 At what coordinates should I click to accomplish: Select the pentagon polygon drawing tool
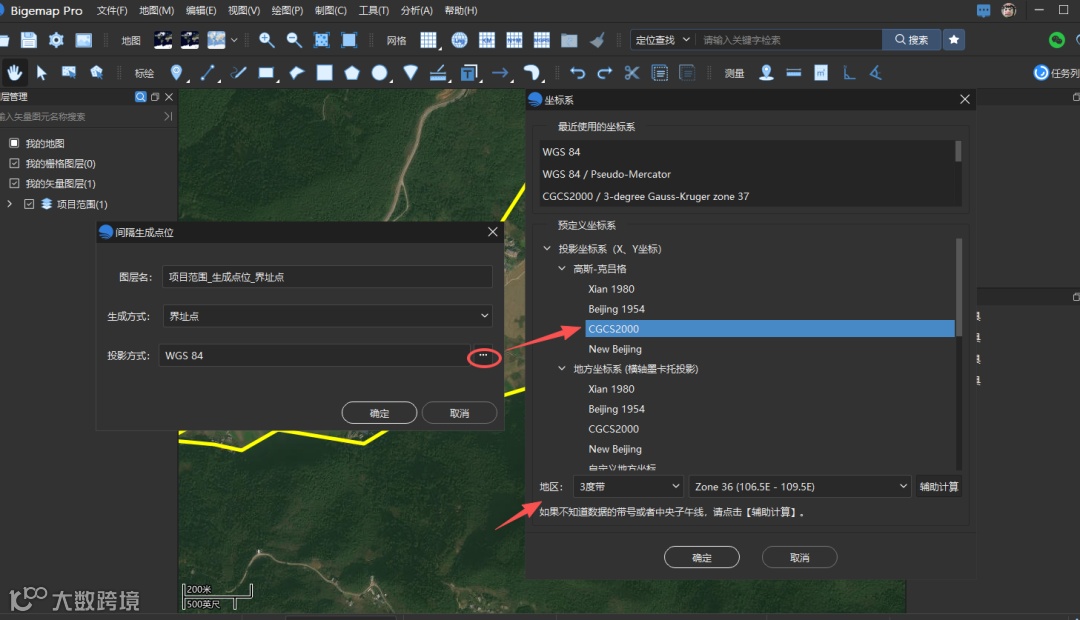tap(352, 72)
